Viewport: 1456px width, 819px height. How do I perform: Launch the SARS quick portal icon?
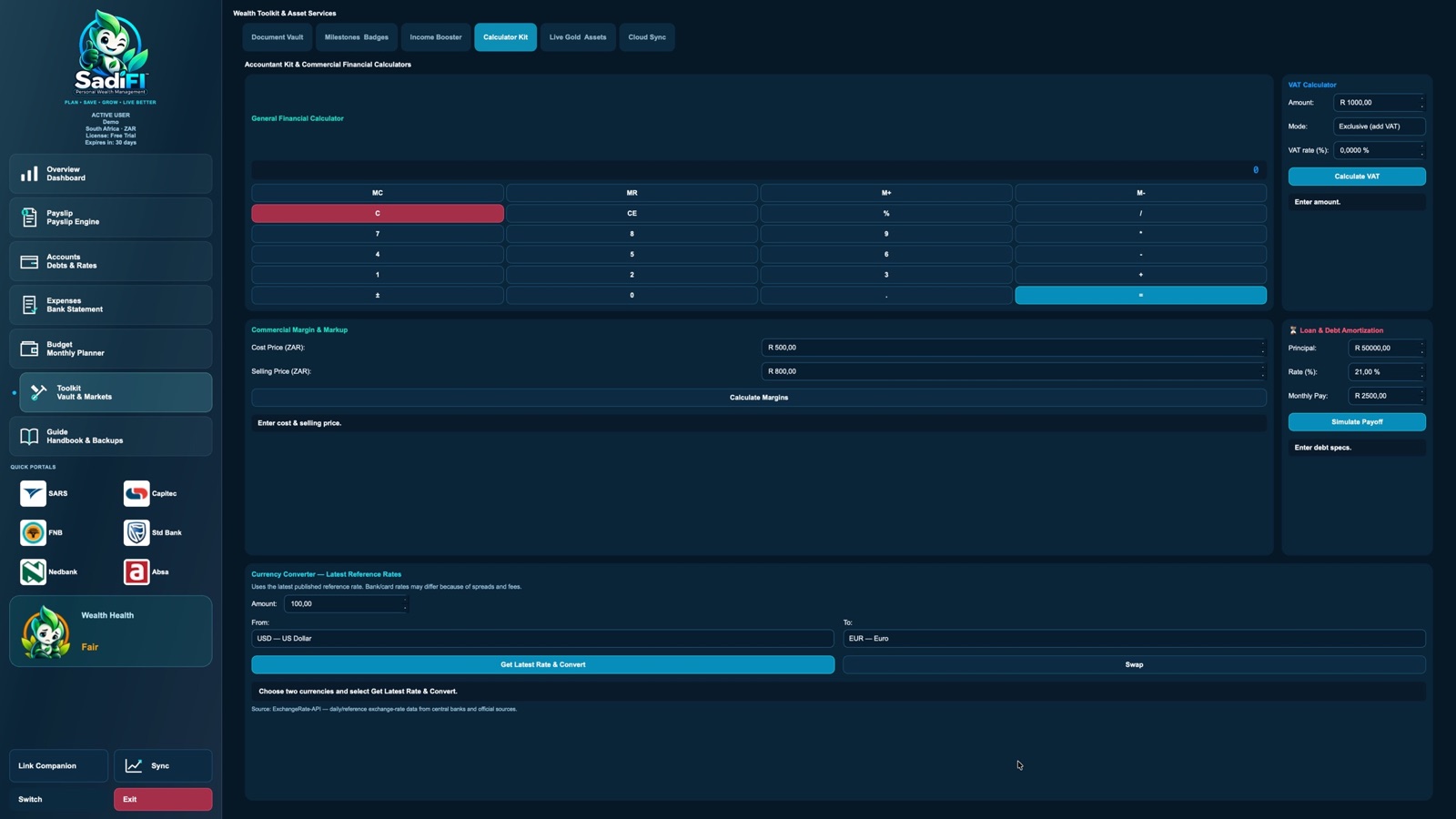(33, 493)
